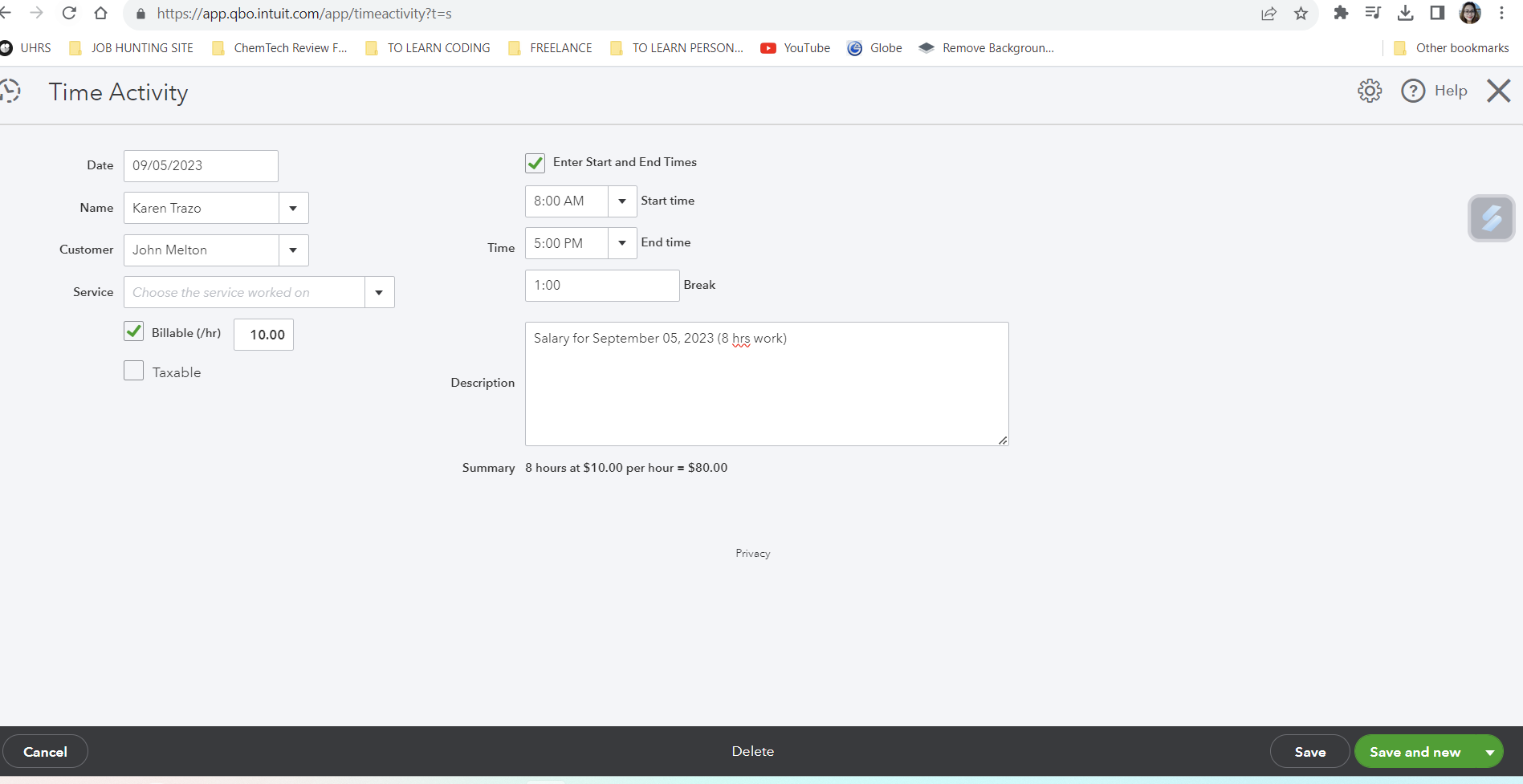Open the Remove Background bookmark
Image resolution: width=1523 pixels, height=784 pixels.
point(987,48)
